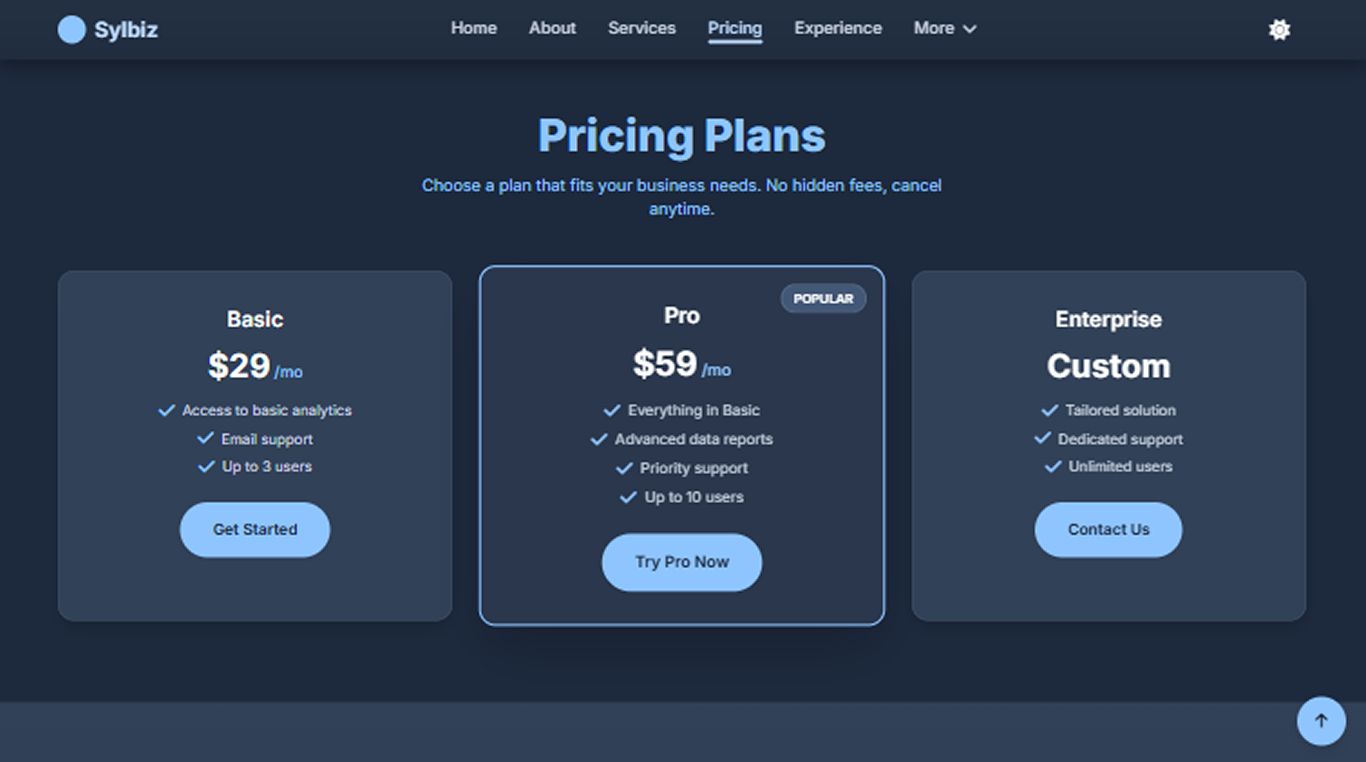Click checkmark next to Priority support
Image resolution: width=1366 pixels, height=762 pixels.
click(624, 468)
